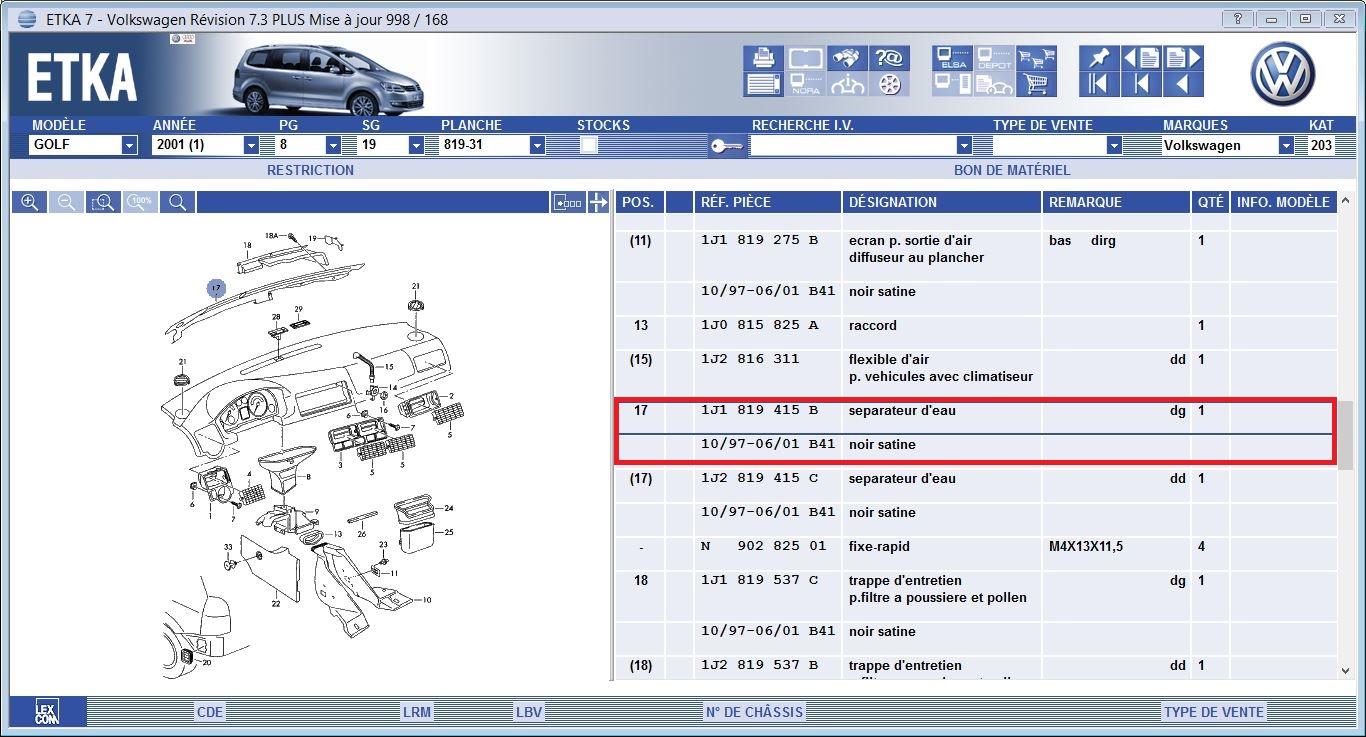Image resolution: width=1366 pixels, height=737 pixels.
Task: Switch to the RESTRICTION tab
Action: click(x=310, y=170)
